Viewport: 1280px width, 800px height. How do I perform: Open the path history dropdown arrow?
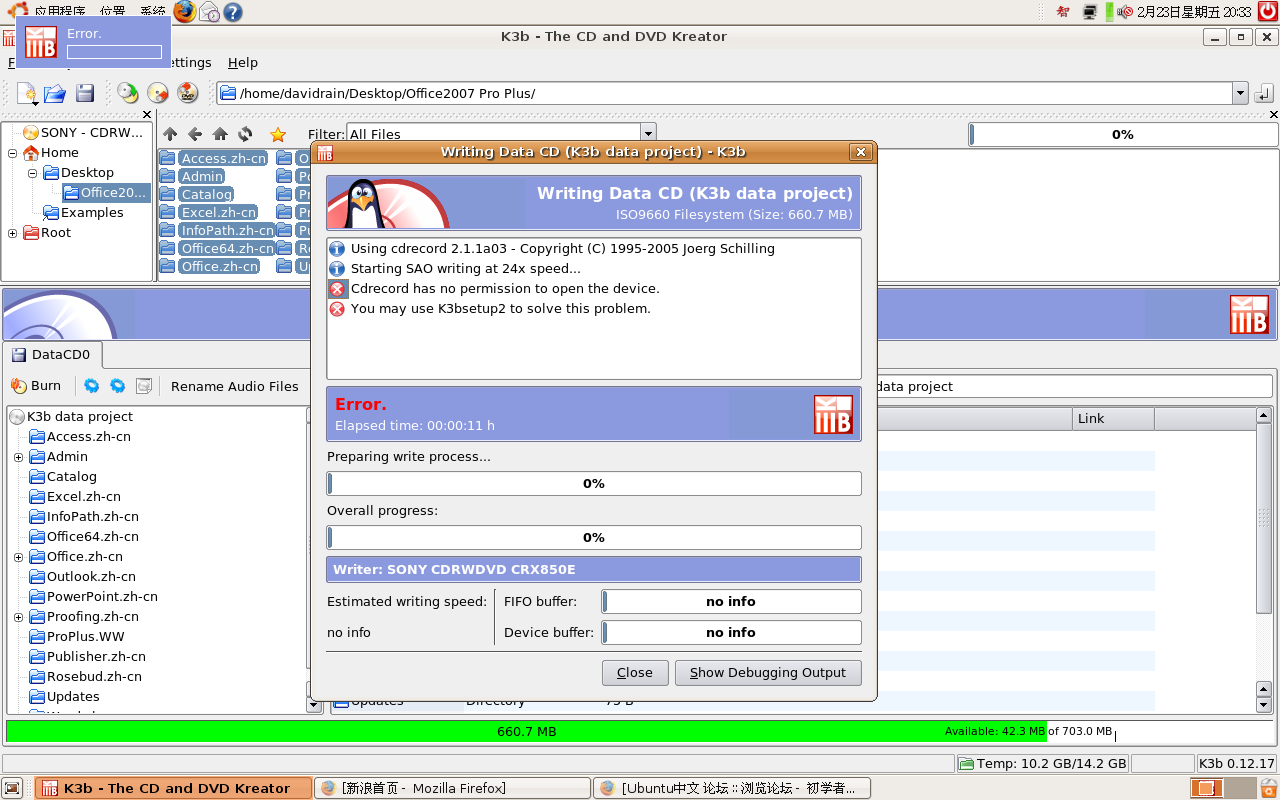click(x=1241, y=93)
